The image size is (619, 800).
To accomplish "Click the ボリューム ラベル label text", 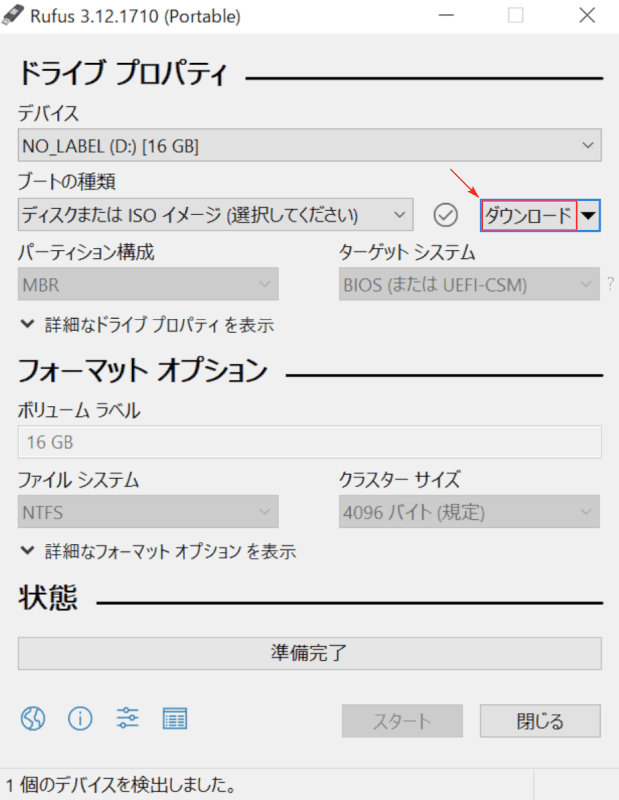I will [x=79, y=410].
